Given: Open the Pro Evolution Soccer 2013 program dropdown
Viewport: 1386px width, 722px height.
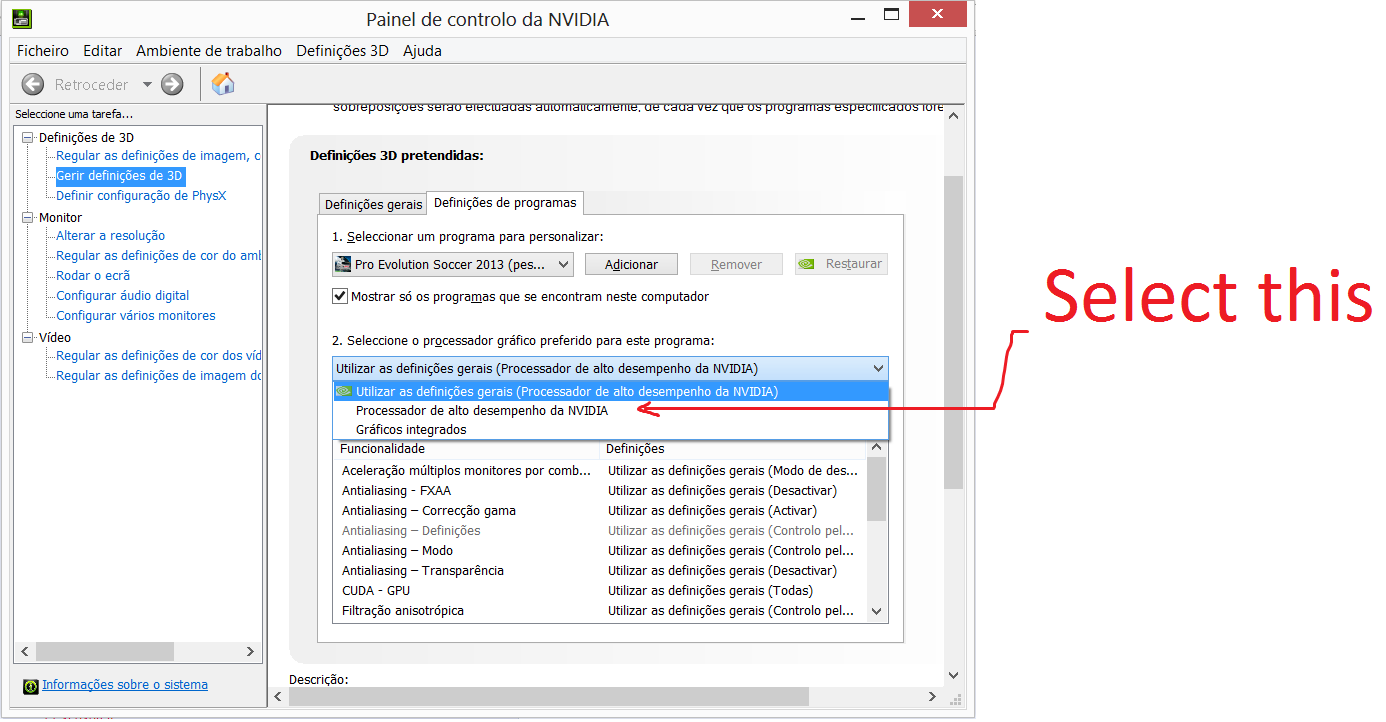Looking at the screenshot, I should 453,264.
